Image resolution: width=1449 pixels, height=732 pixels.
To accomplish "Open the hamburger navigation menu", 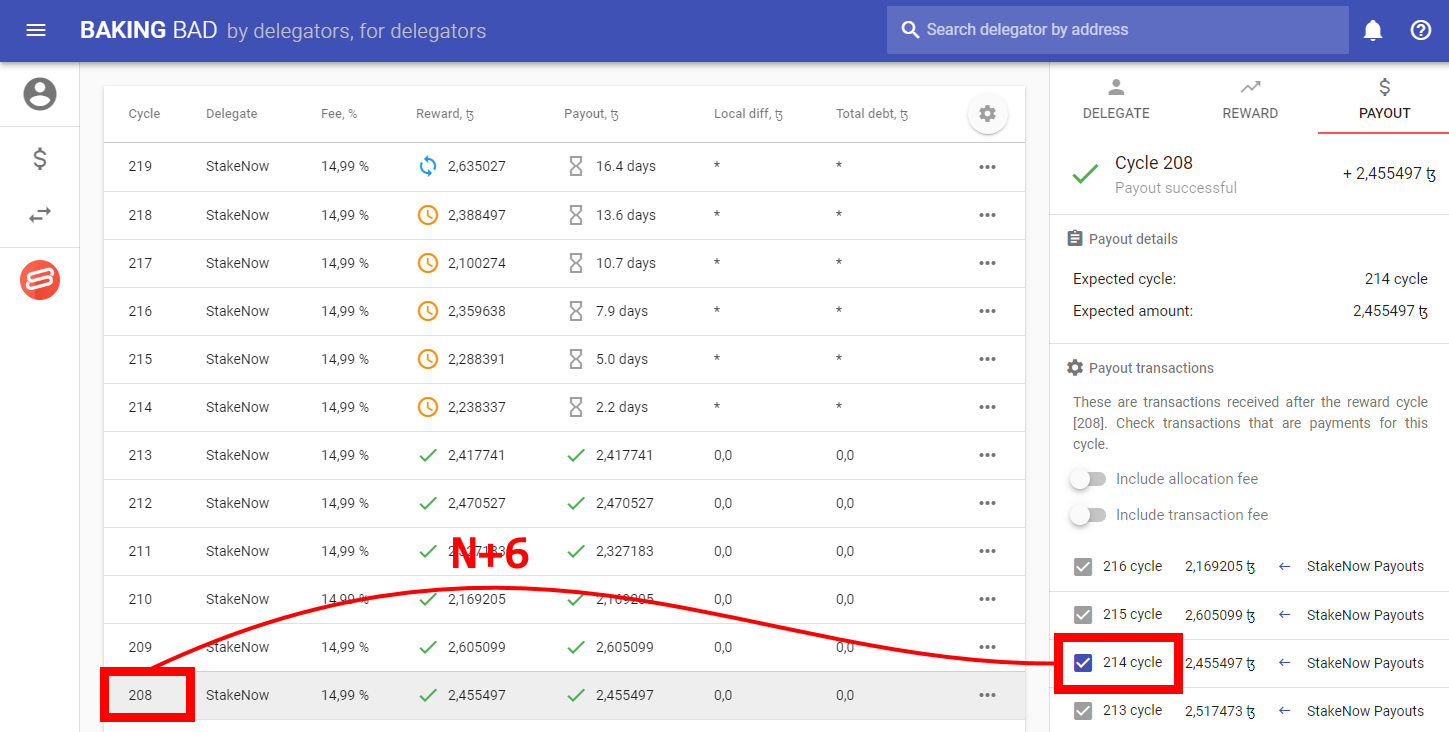I will coord(36,30).
